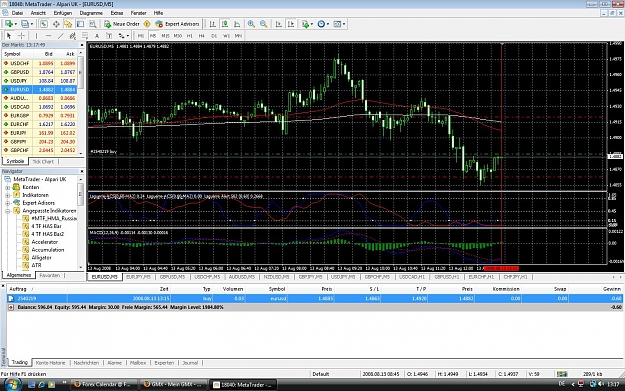The height and width of the screenshot is (391, 625).
Task: Select the text A tool
Action: pos(97,36)
